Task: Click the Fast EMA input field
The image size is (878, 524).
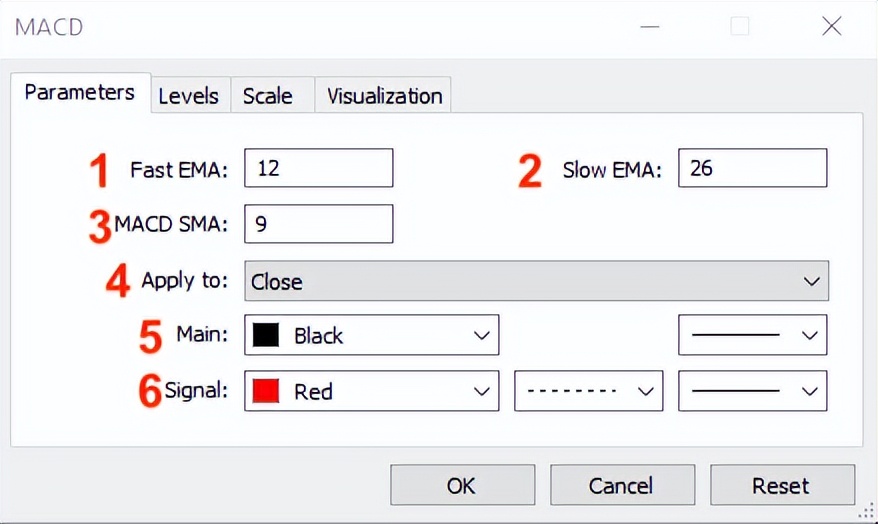Action: [318, 168]
